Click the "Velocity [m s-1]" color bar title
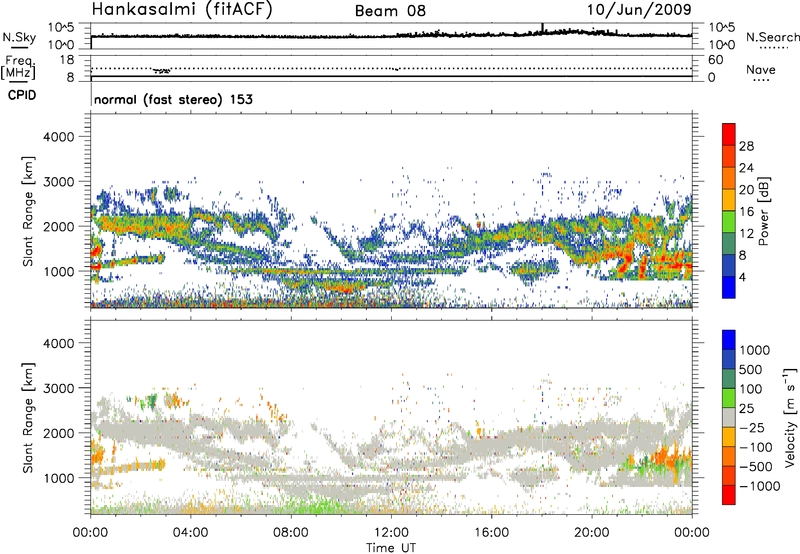Viewport: 800px width, 554px height. pyautogui.click(x=791, y=417)
